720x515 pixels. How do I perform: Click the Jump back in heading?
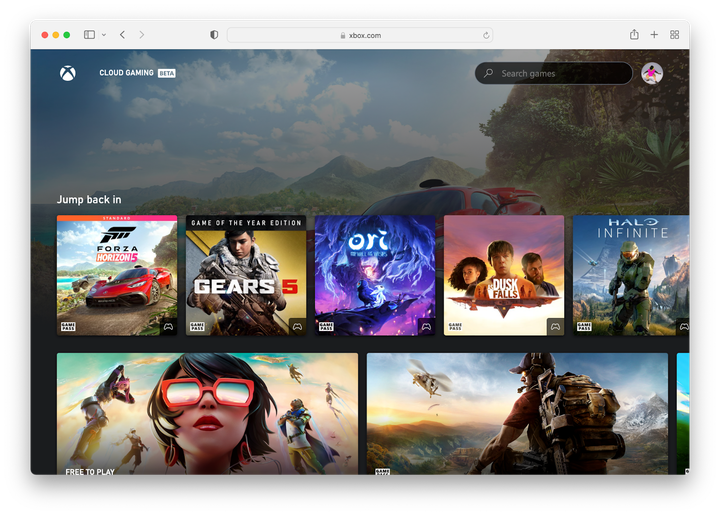[x=89, y=200]
